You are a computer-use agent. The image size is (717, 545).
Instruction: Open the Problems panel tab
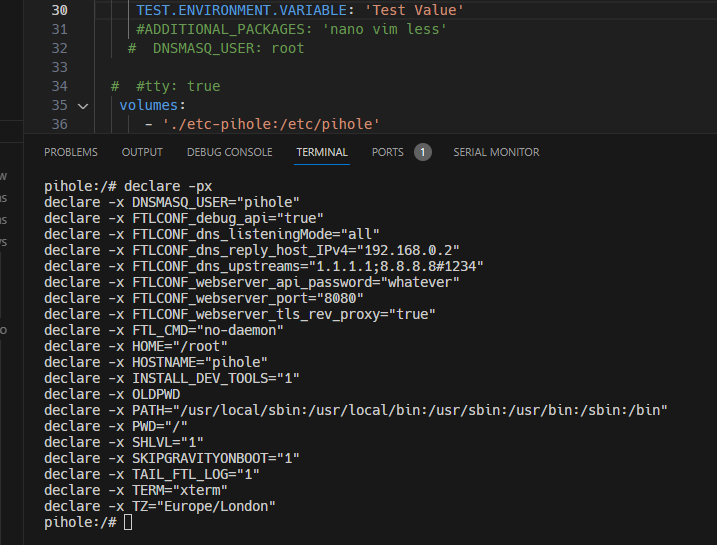coord(71,152)
